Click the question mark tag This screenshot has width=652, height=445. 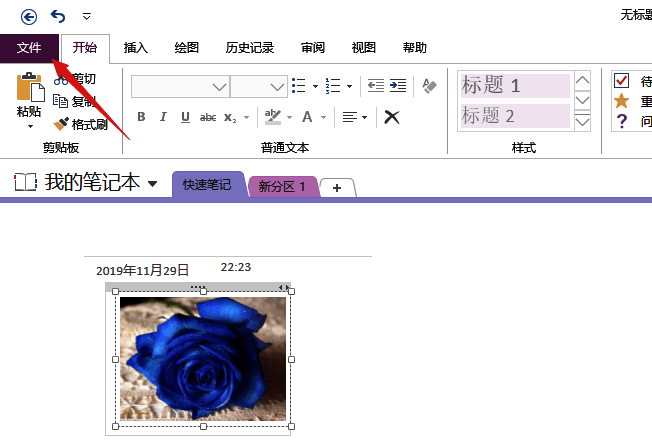point(622,121)
